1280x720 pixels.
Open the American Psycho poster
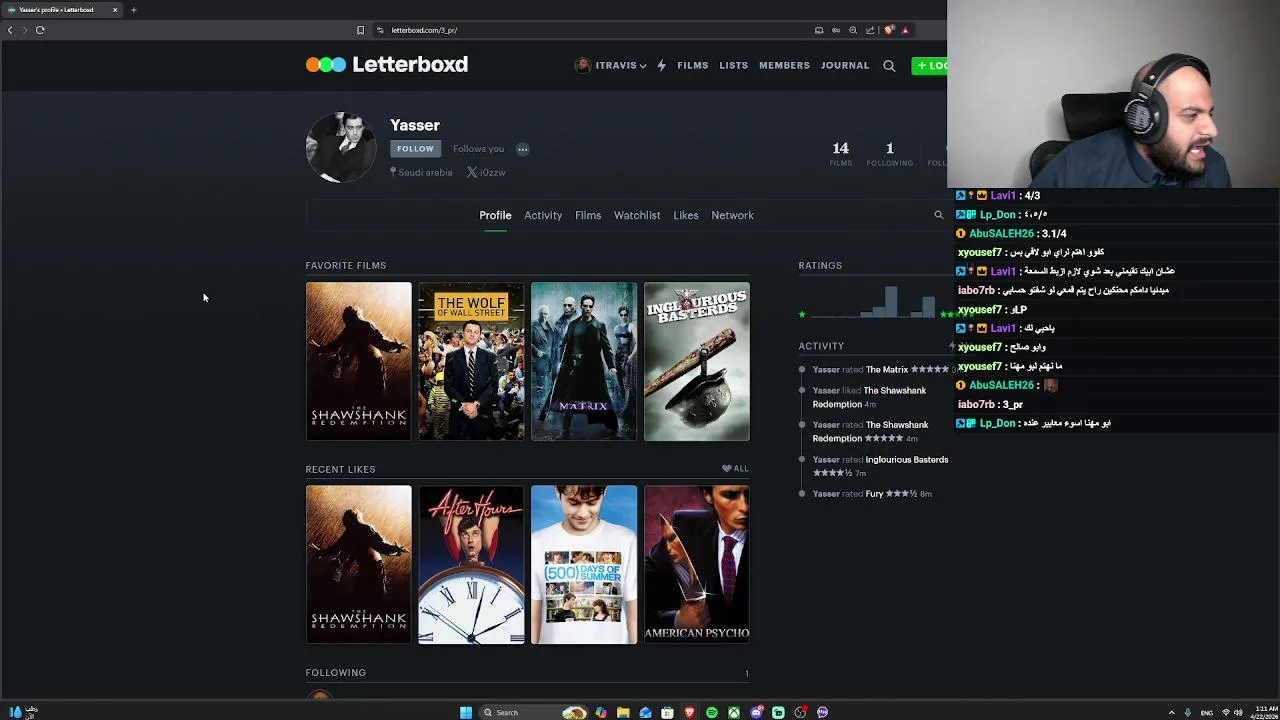(697, 565)
